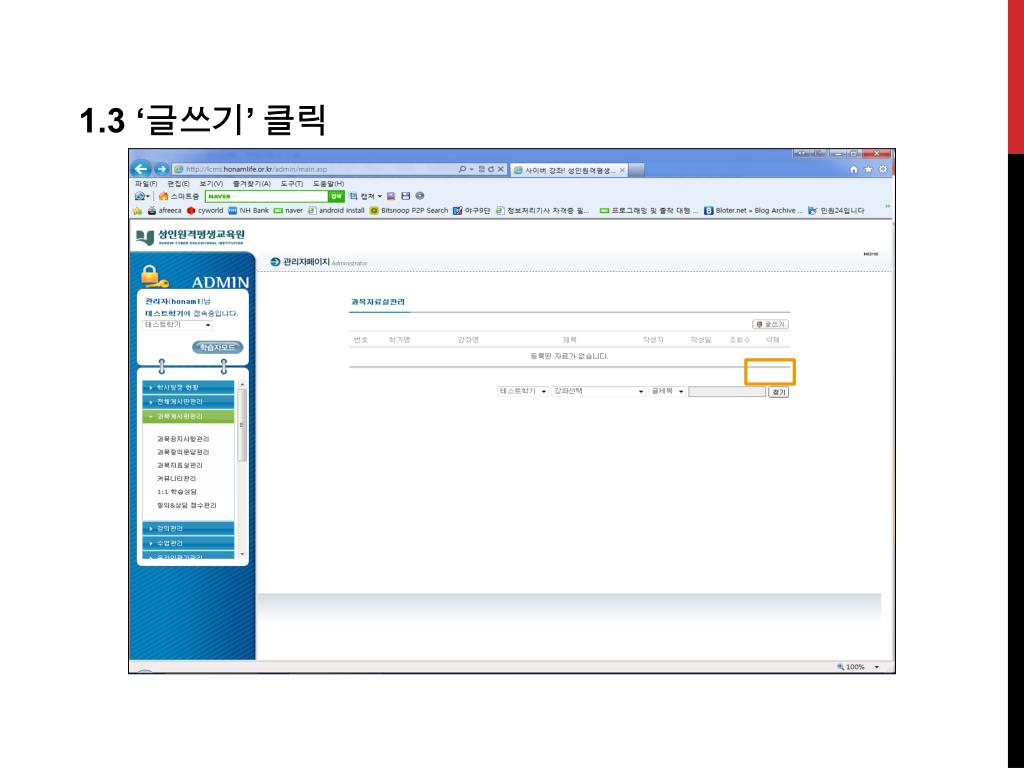Expand the 수업관리 sidebar menu
This screenshot has width=1024, height=768.
pyautogui.click(x=188, y=543)
